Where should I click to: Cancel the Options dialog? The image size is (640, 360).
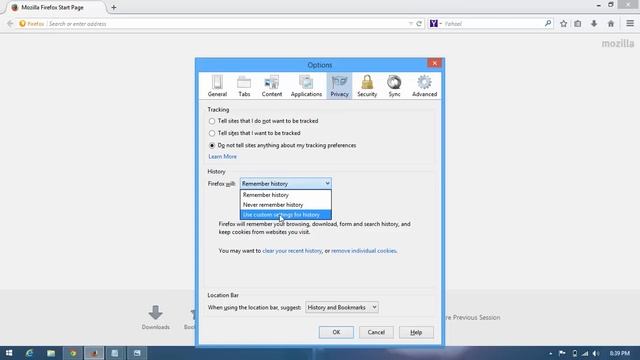click(x=376, y=332)
